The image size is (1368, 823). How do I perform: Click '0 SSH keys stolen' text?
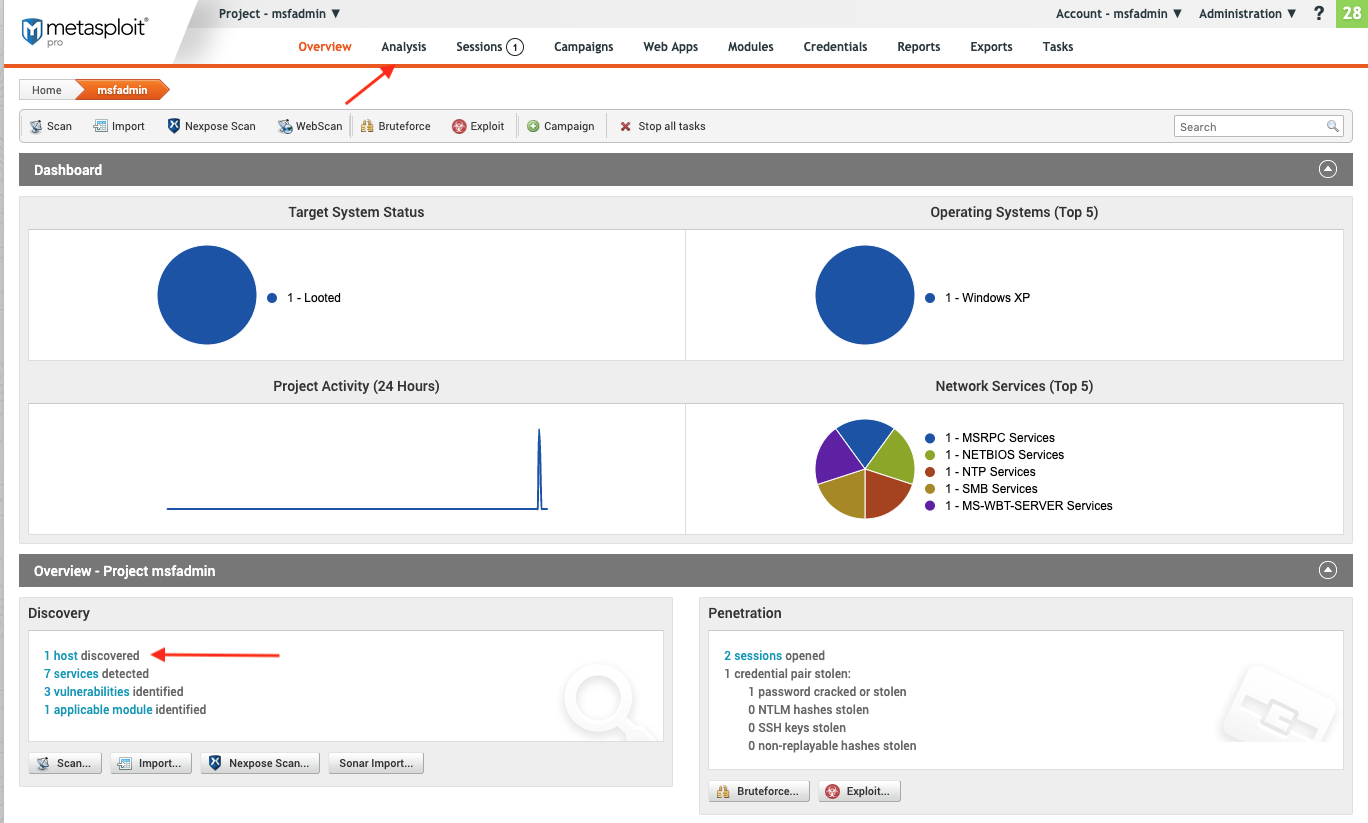tap(797, 728)
